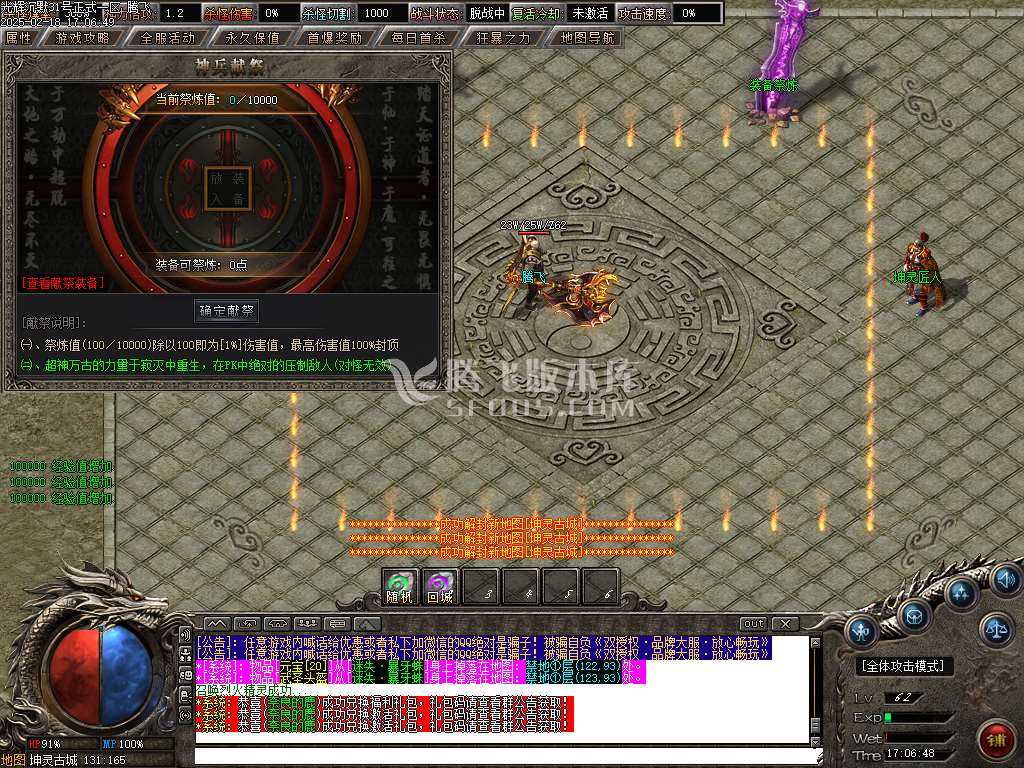Open the 永久保值 menu
The height and width of the screenshot is (768, 1024).
[252, 38]
